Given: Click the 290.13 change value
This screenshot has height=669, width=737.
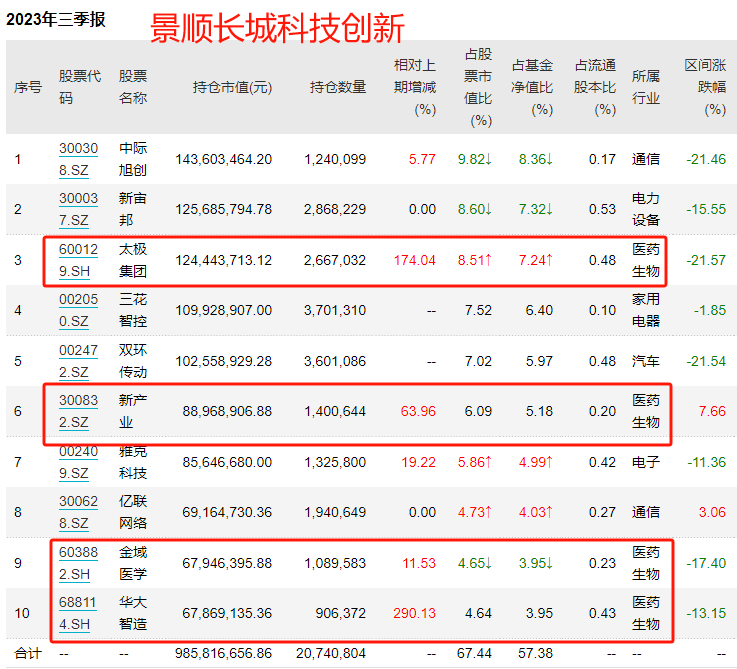Looking at the screenshot, I should pos(415,614).
